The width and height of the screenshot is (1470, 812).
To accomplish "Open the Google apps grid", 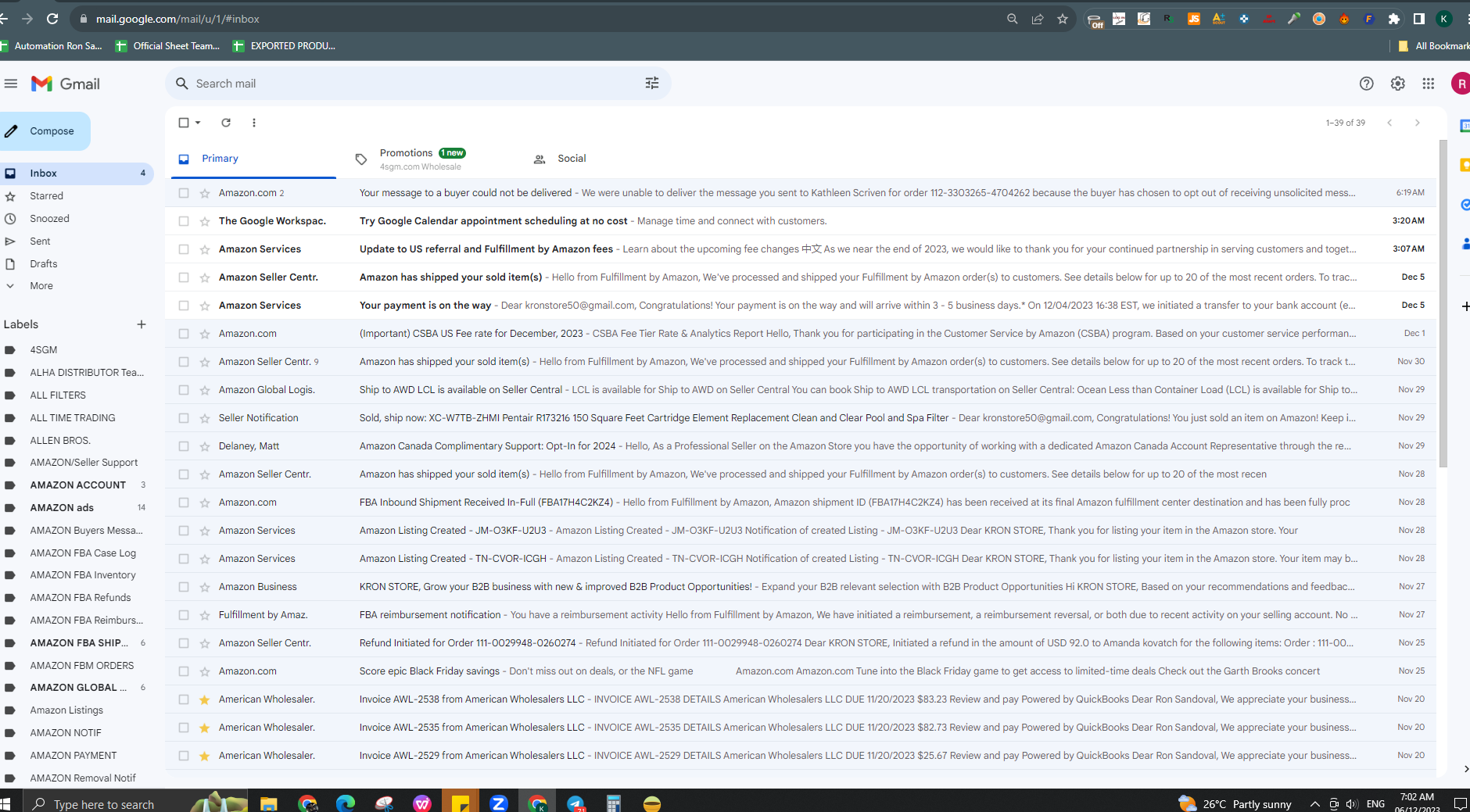I will click(1429, 84).
